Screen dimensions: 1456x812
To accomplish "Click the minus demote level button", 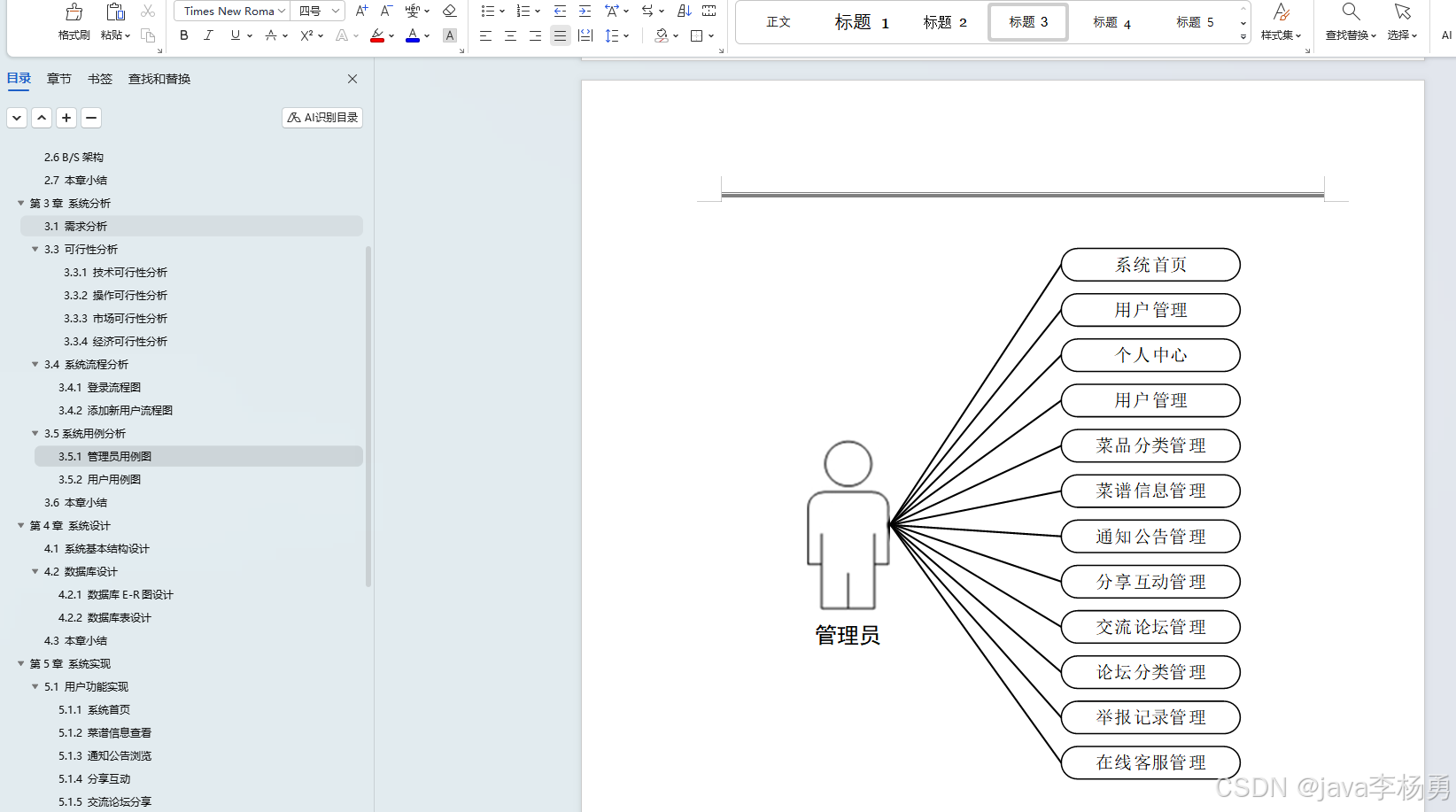I will point(91,118).
